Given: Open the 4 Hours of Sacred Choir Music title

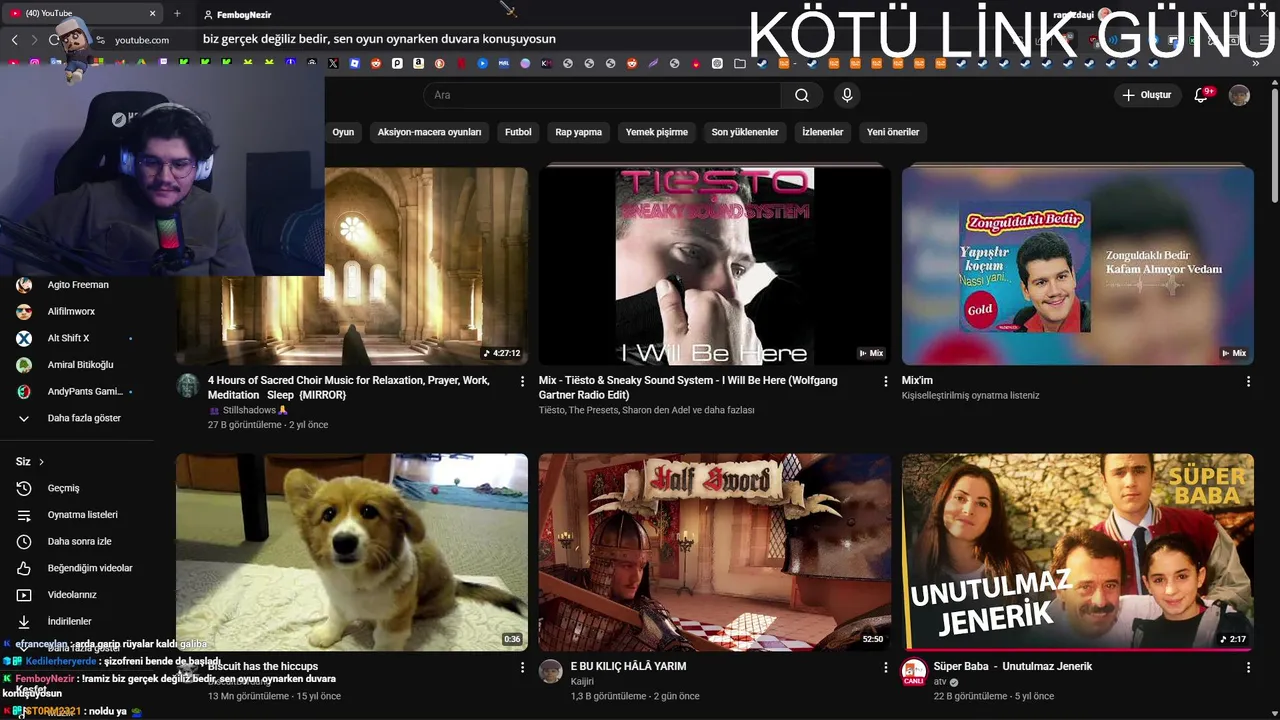Looking at the screenshot, I should tap(349, 387).
